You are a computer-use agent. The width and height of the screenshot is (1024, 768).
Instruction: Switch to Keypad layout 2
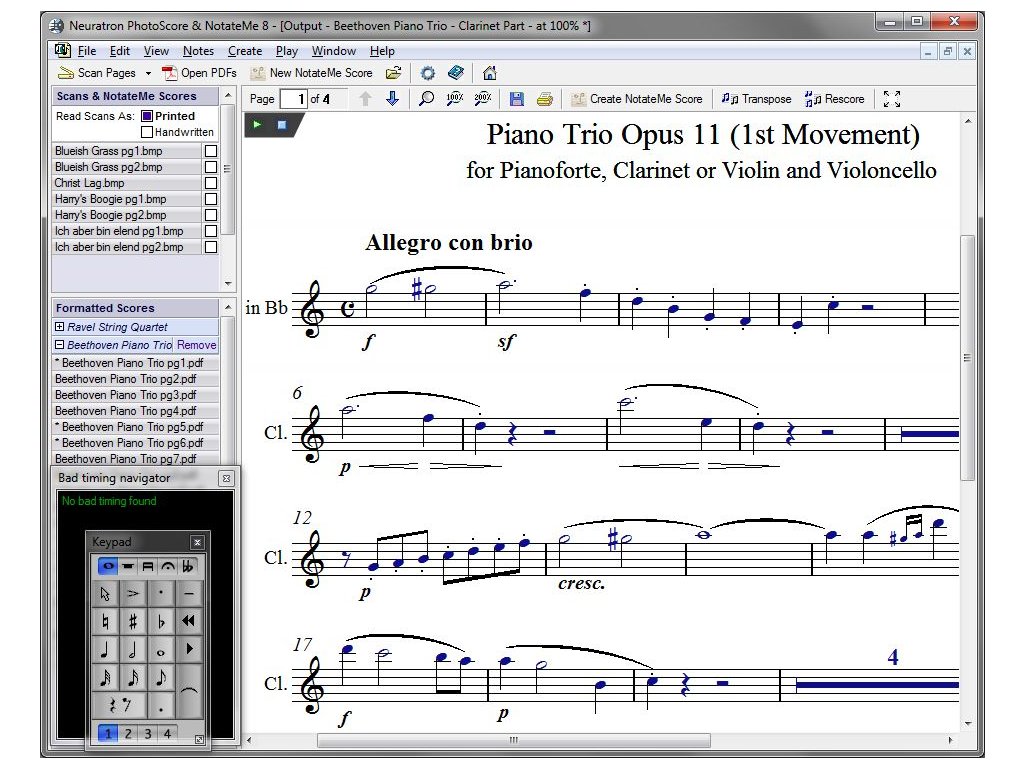[128, 733]
